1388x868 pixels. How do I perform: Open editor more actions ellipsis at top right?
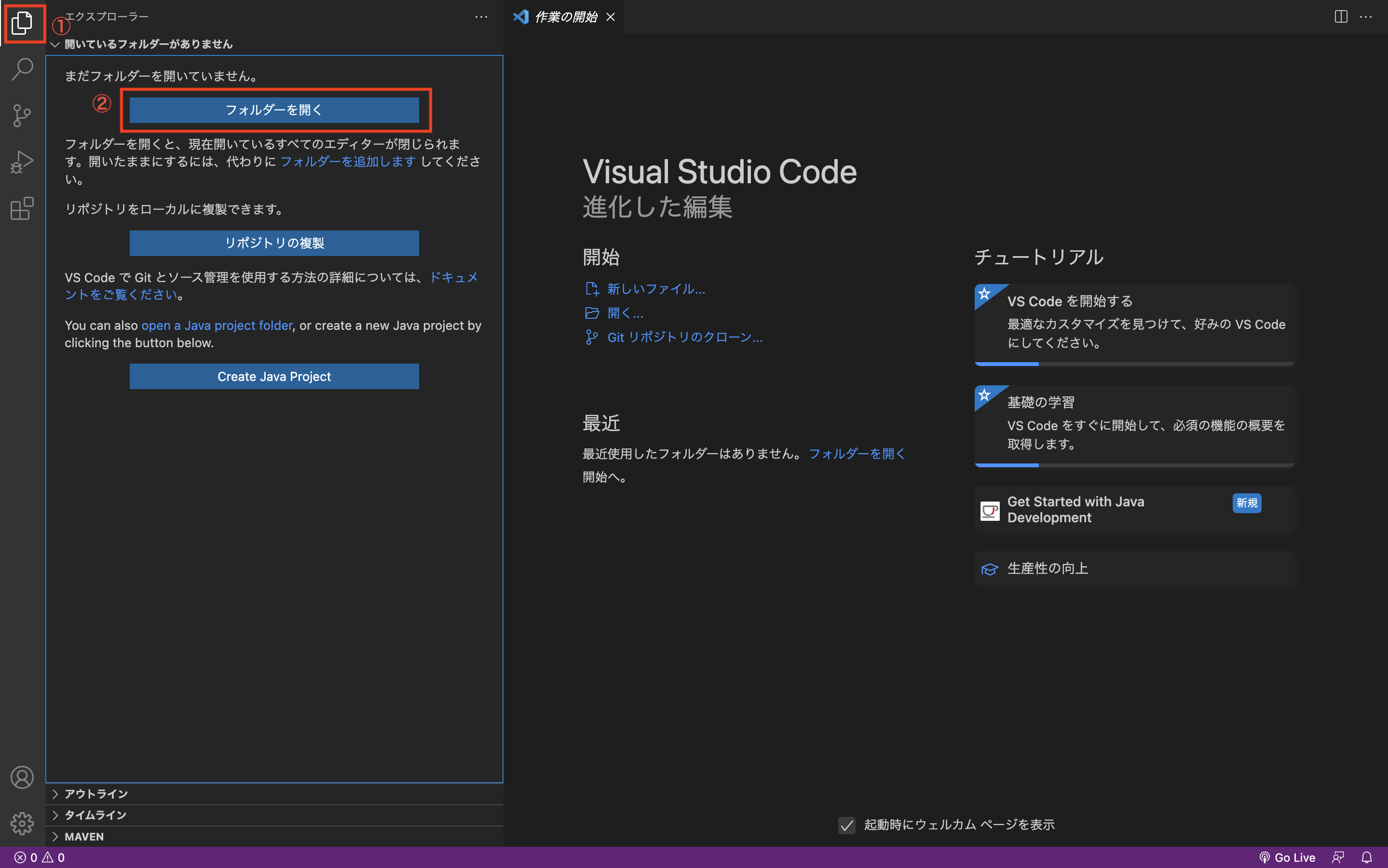(1366, 17)
